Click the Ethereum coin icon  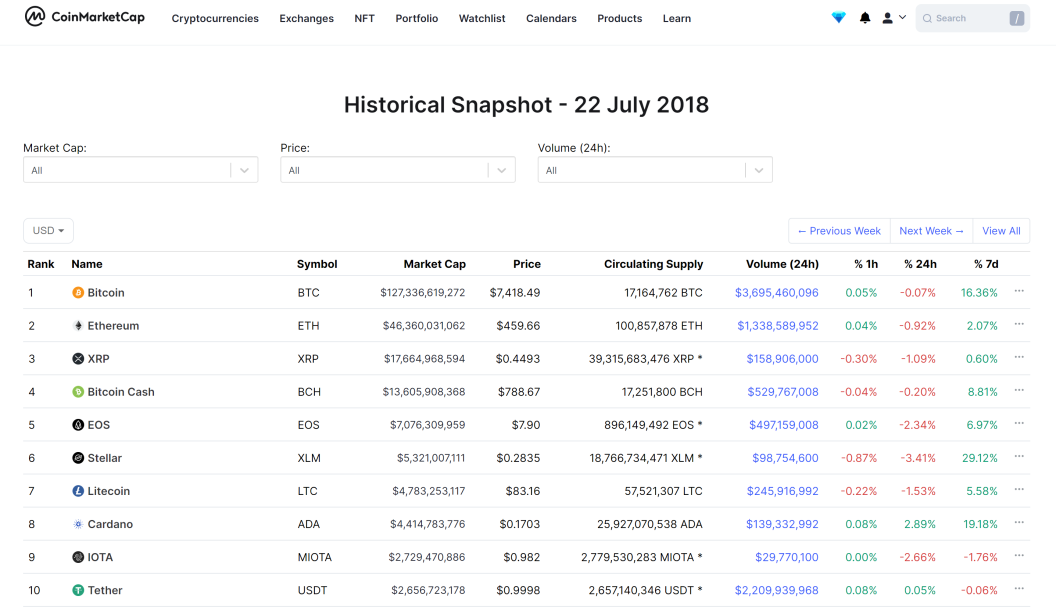pyautogui.click(x=78, y=326)
